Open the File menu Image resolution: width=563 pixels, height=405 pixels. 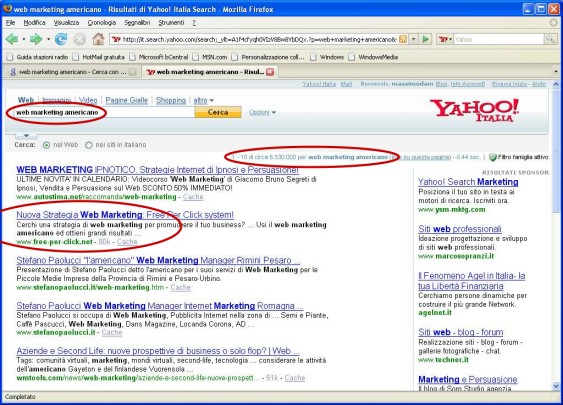tap(10, 23)
